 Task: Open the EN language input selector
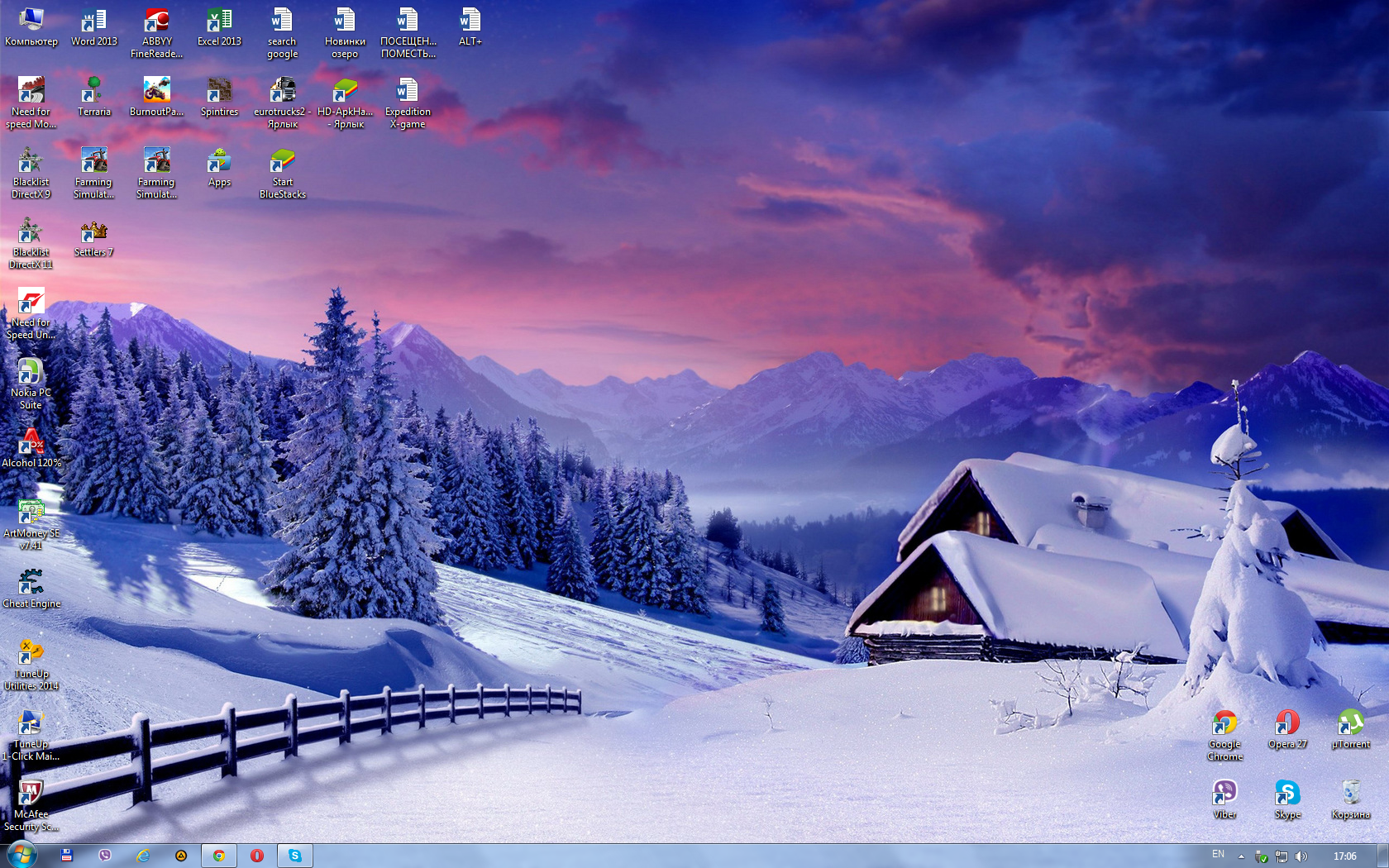pos(1218,855)
